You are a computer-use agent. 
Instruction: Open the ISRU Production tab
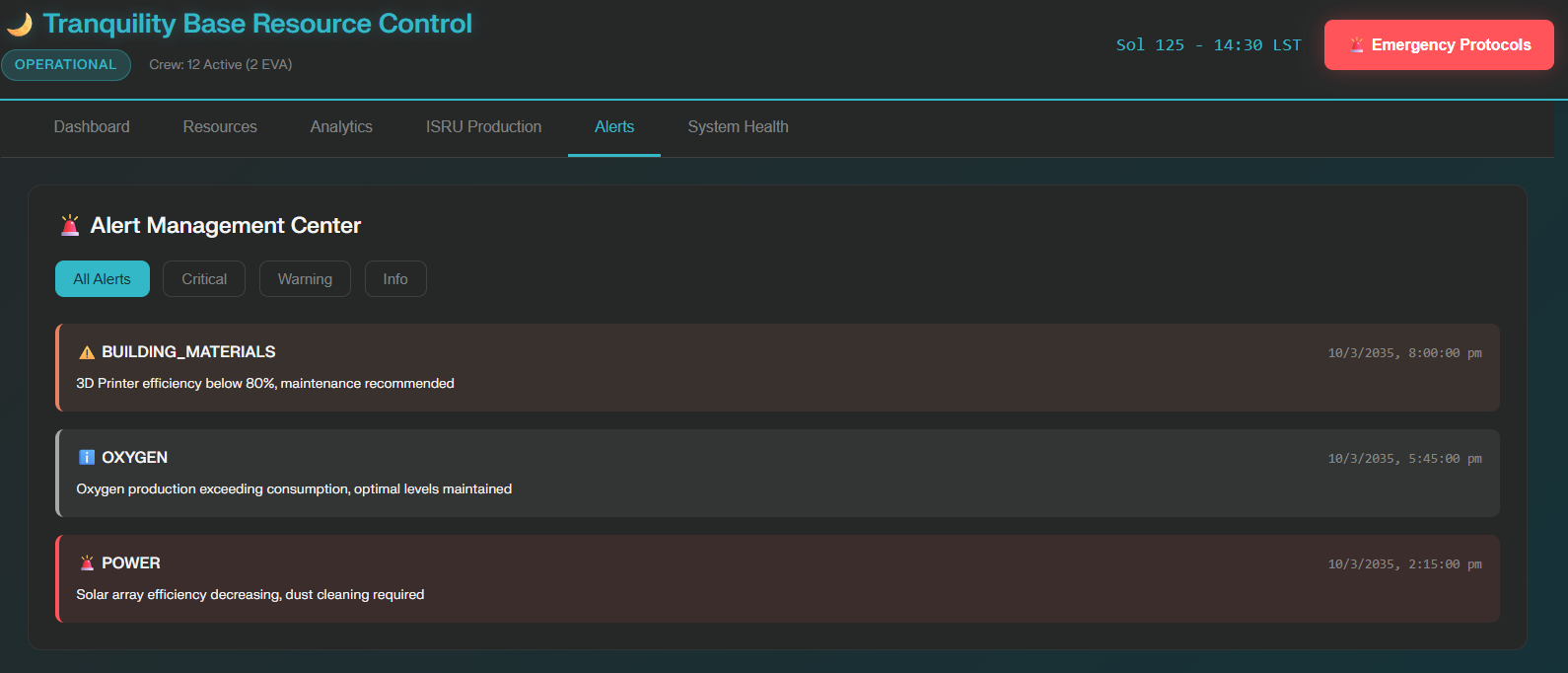click(x=483, y=127)
